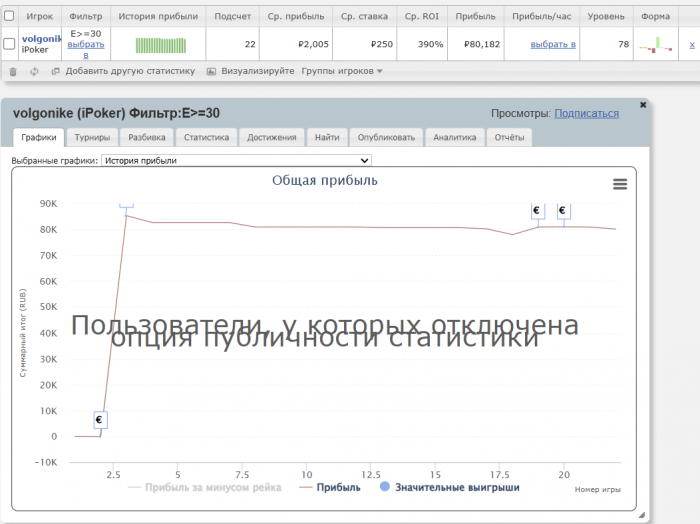Sort by the Игрок column header
Image resolution: width=700 pixels, height=524 pixels.
click(39, 16)
